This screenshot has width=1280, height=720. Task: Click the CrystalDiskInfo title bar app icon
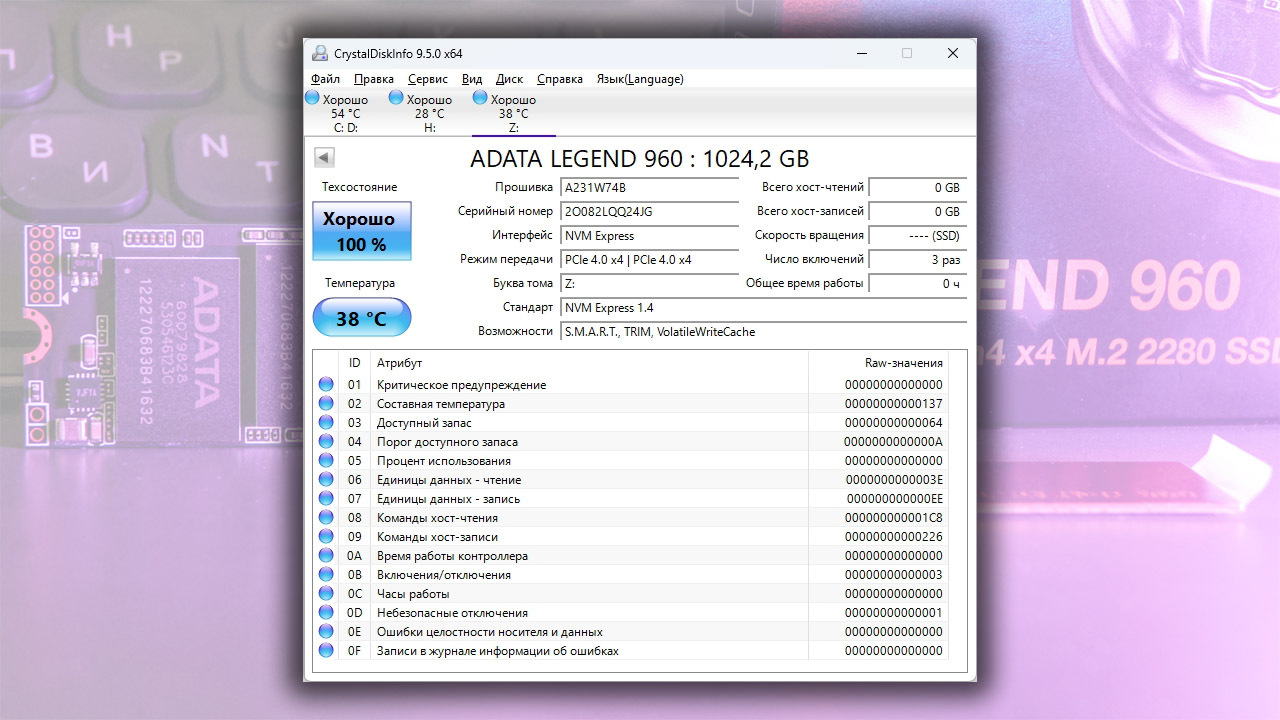319,53
